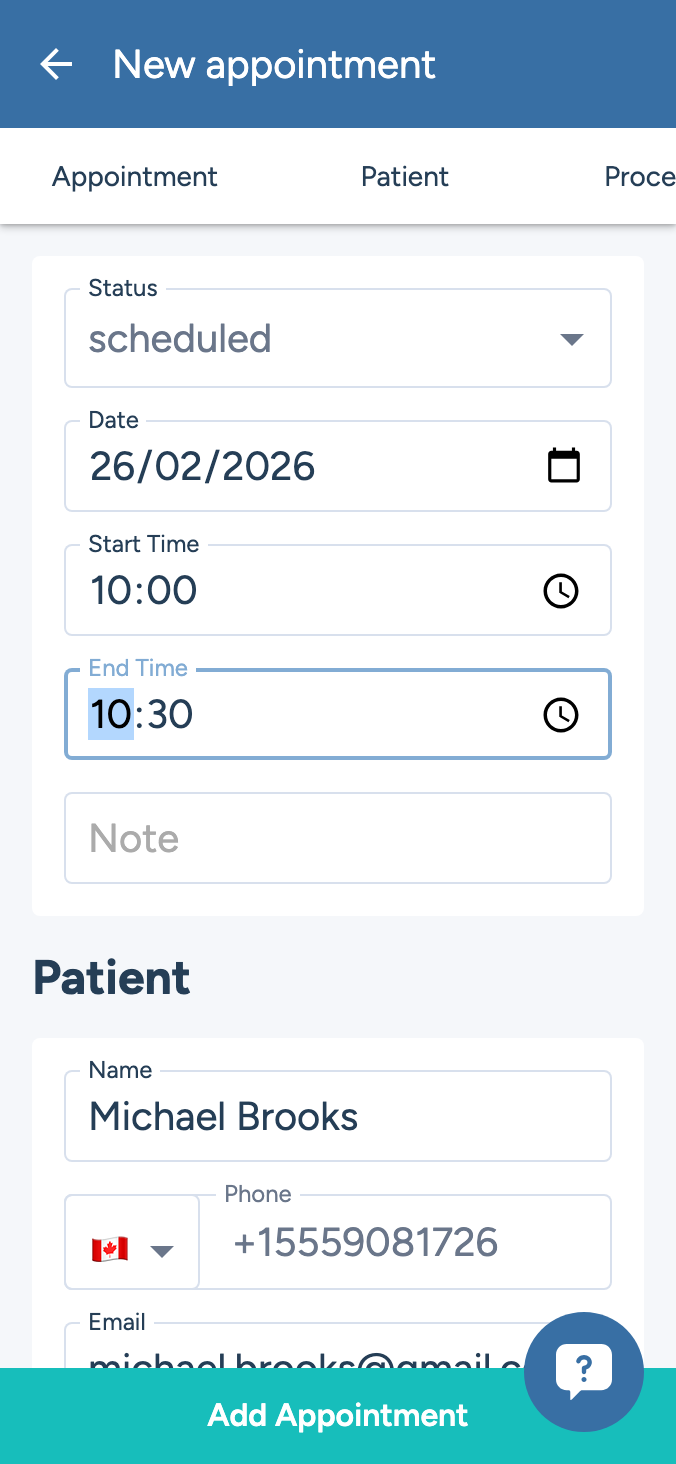Open the country code arrow beside flag
The image size is (676, 1464).
(161, 1250)
